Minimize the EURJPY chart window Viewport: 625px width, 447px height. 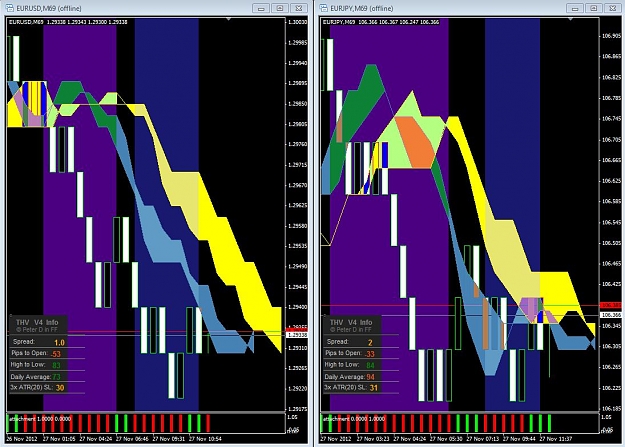[x=575, y=8]
